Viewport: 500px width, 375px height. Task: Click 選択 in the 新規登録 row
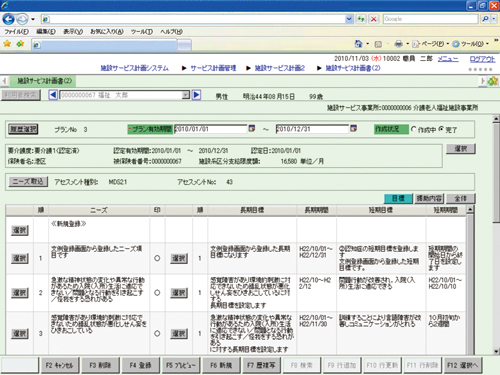[20, 230]
